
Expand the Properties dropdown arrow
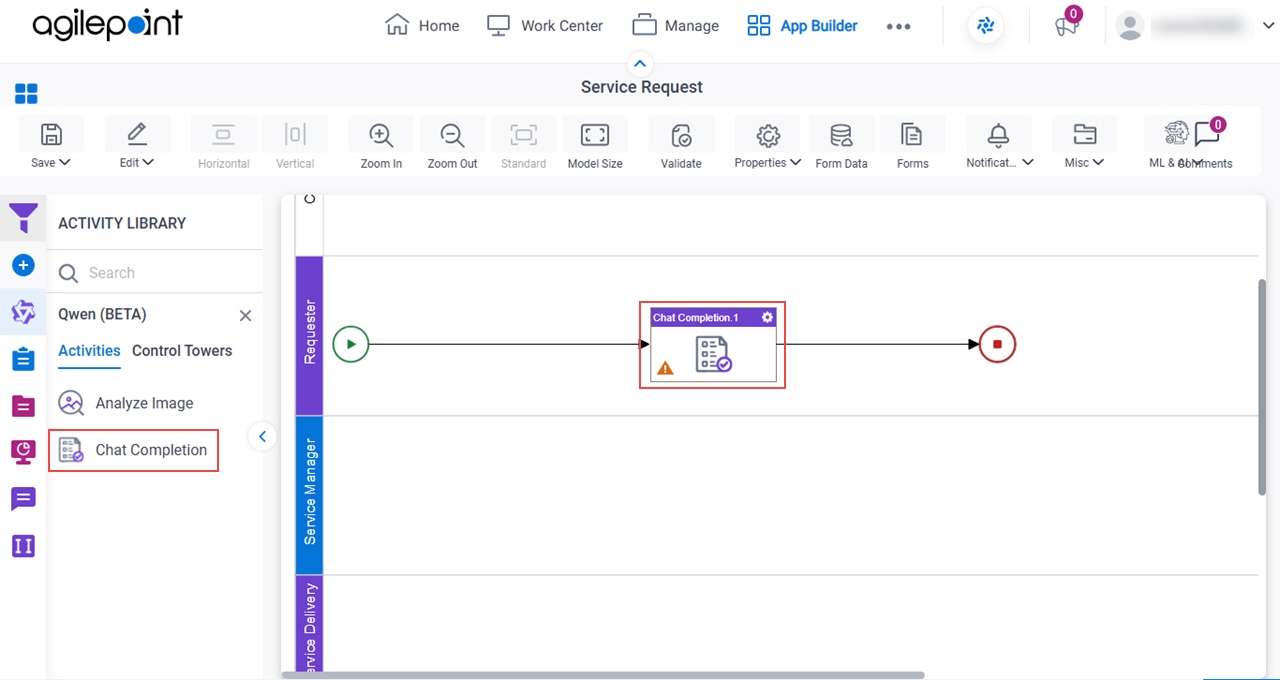coord(795,162)
